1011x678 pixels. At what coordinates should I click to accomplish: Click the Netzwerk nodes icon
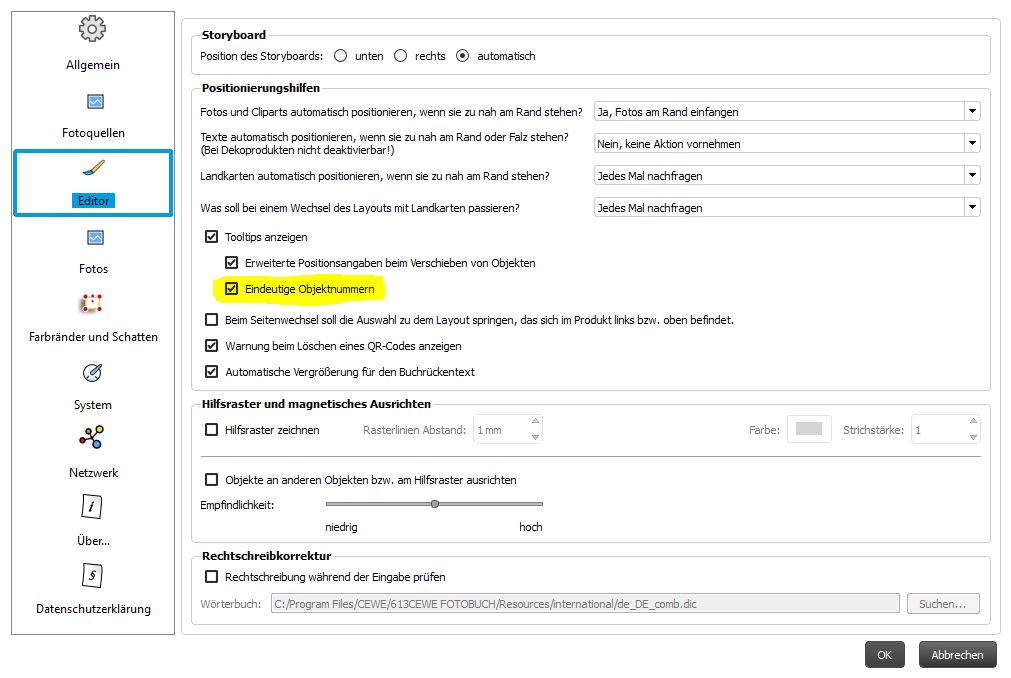[93, 439]
